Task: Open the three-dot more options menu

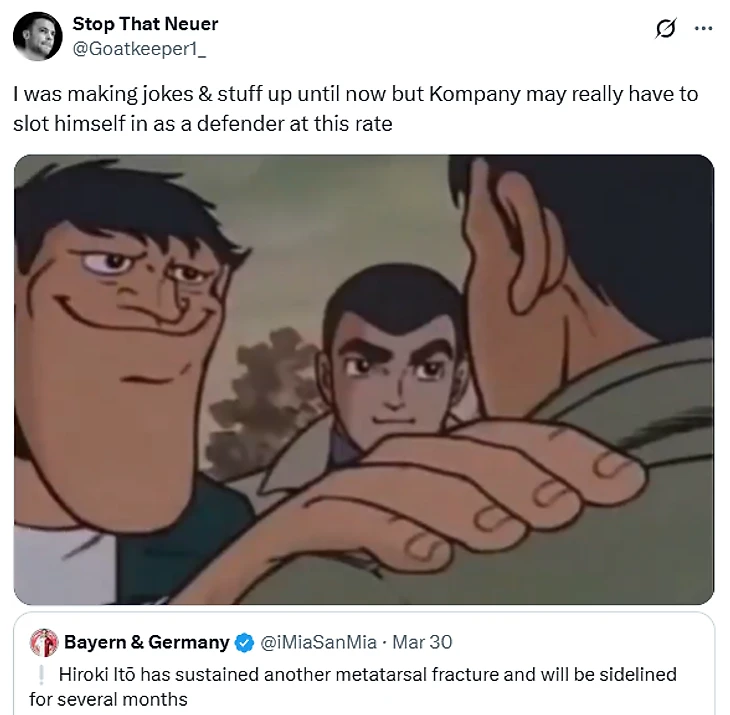Action: point(703,28)
